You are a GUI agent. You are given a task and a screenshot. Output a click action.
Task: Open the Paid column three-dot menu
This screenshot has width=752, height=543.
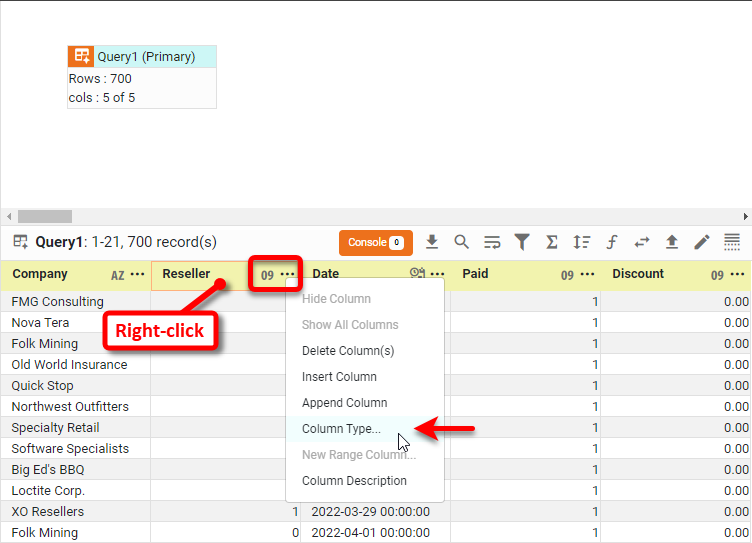pyautogui.click(x=588, y=275)
